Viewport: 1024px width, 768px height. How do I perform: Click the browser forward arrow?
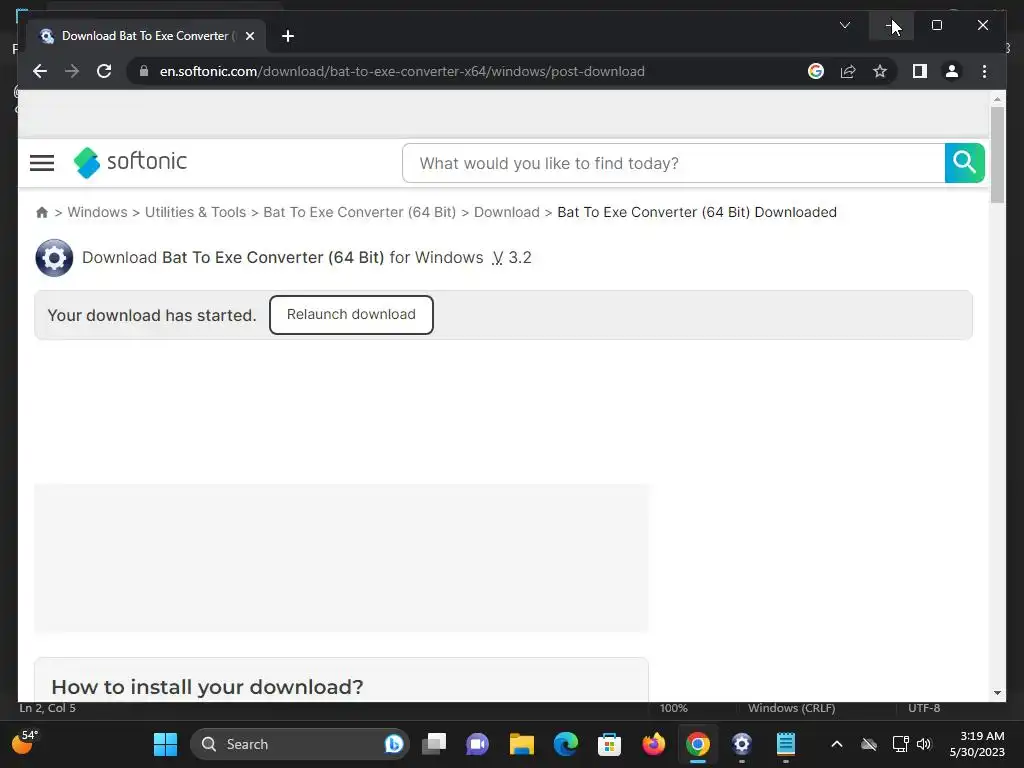pos(72,71)
